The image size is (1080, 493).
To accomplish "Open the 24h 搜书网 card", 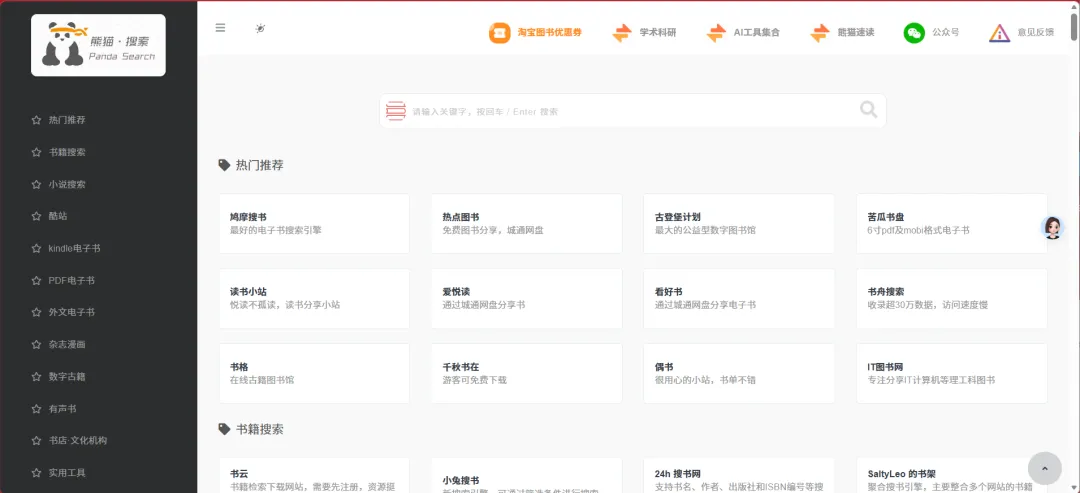I will [x=739, y=475].
